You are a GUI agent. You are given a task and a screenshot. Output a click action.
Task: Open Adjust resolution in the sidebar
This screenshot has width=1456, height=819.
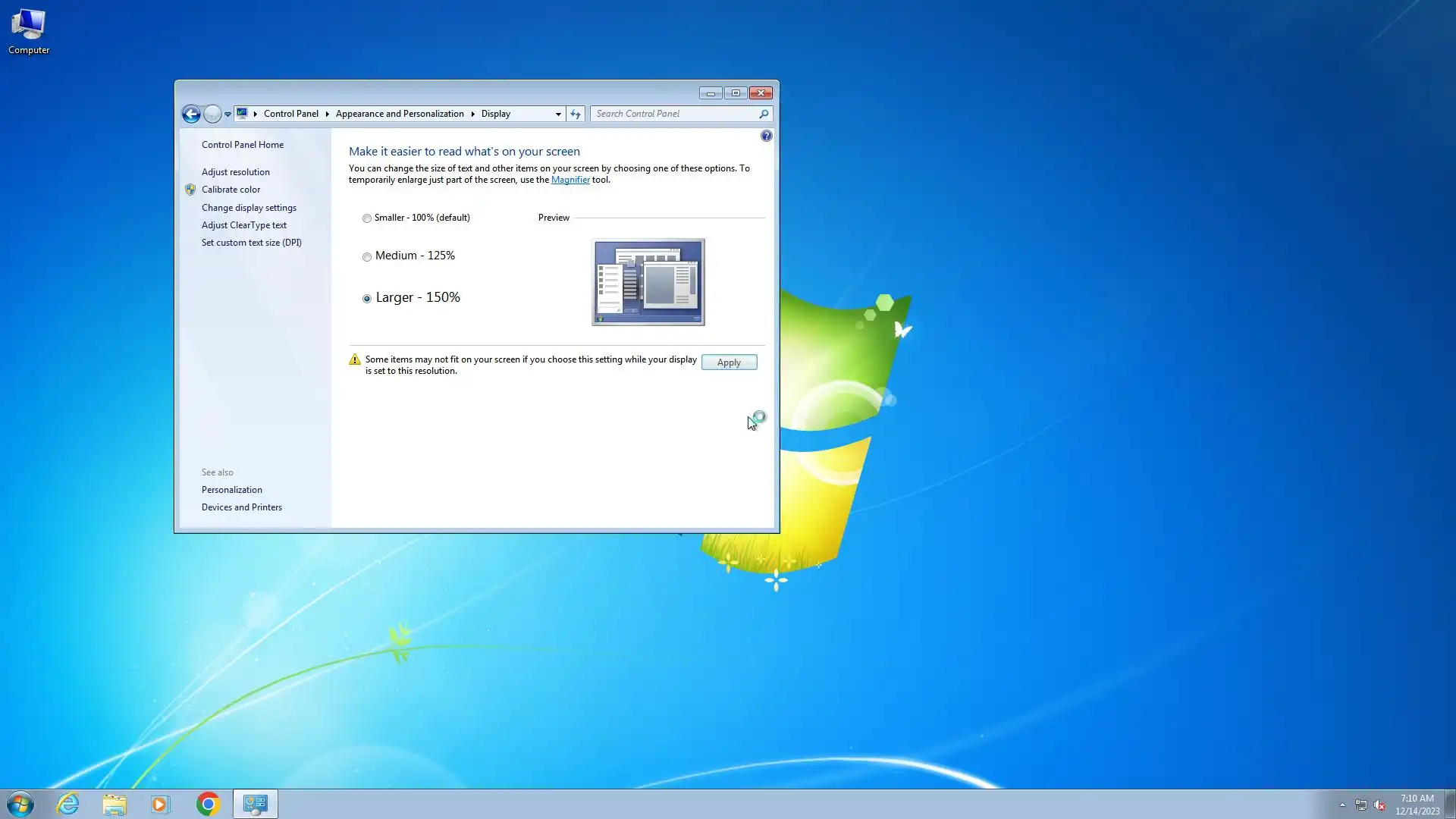pos(235,172)
